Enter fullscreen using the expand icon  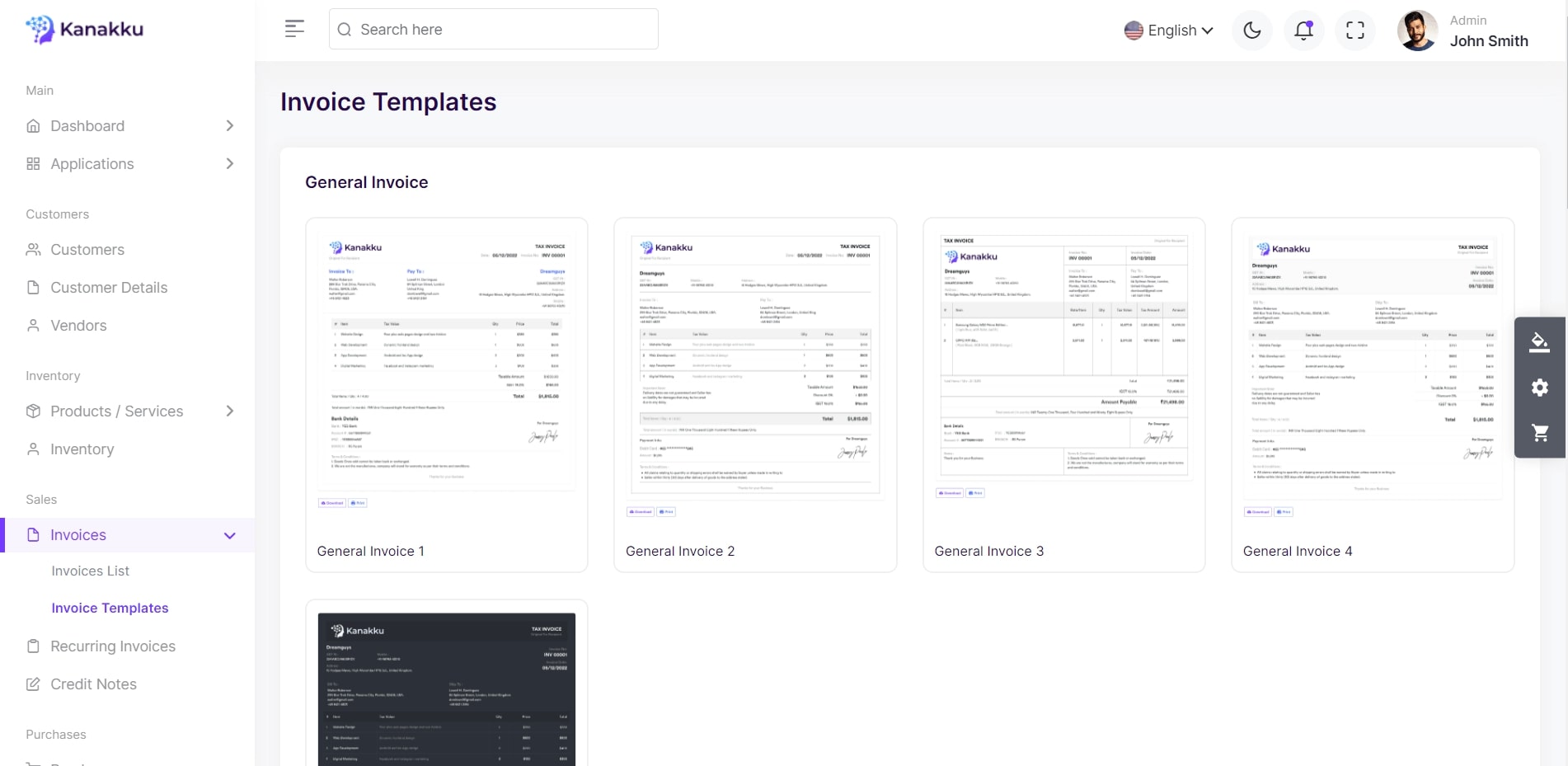[1354, 30]
